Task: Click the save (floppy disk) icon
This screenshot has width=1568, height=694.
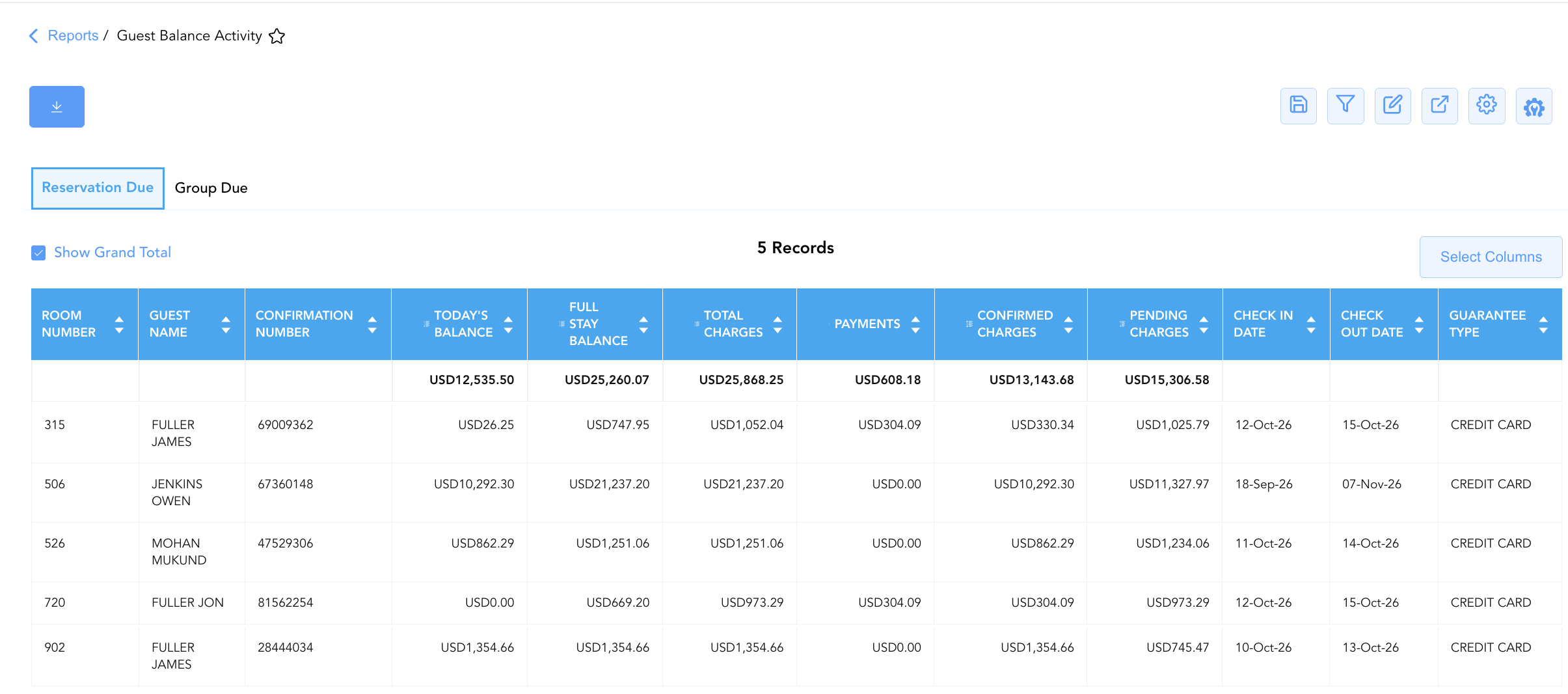Action: [1298, 105]
